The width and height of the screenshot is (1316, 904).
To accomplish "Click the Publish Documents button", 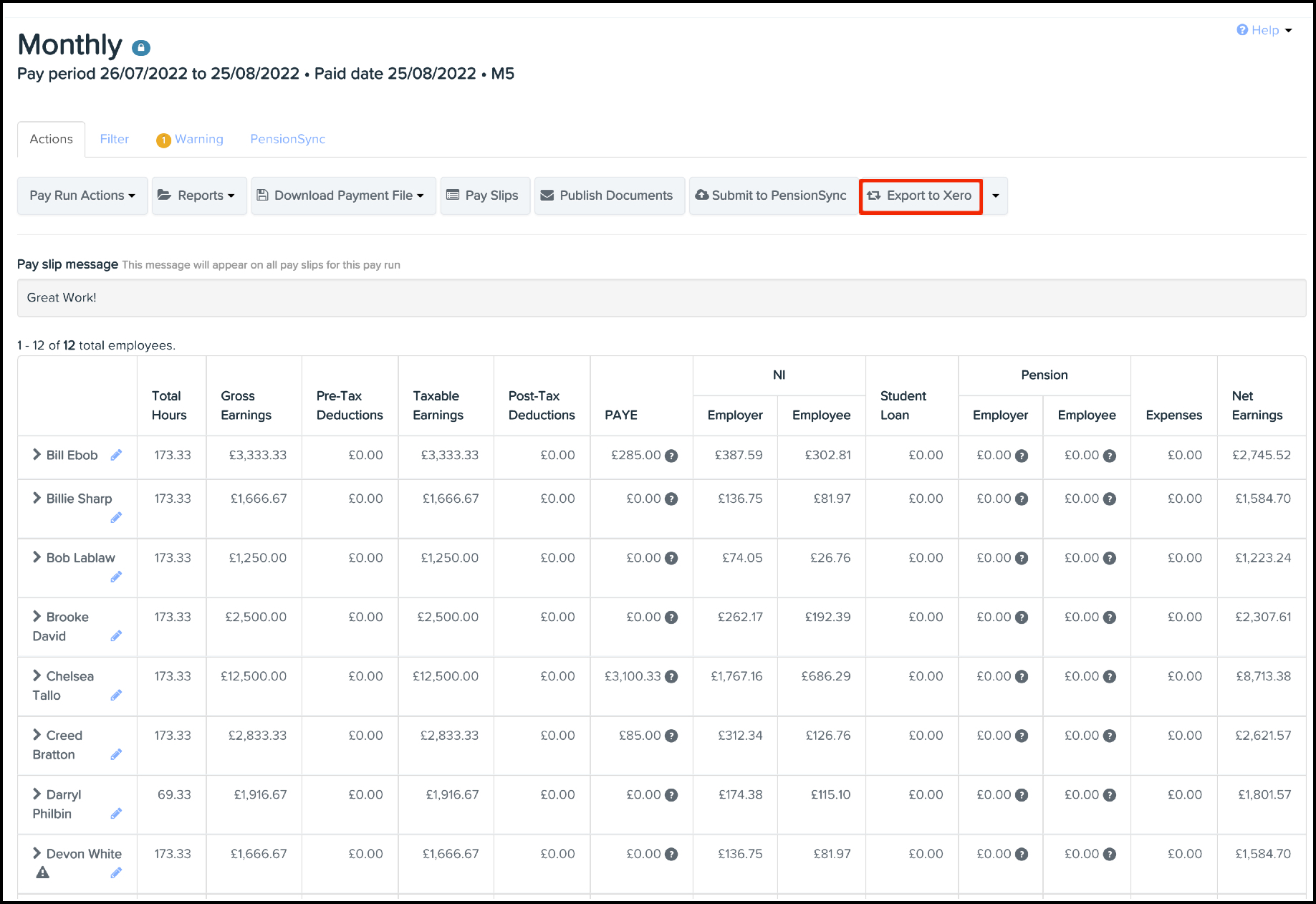I will (x=609, y=196).
